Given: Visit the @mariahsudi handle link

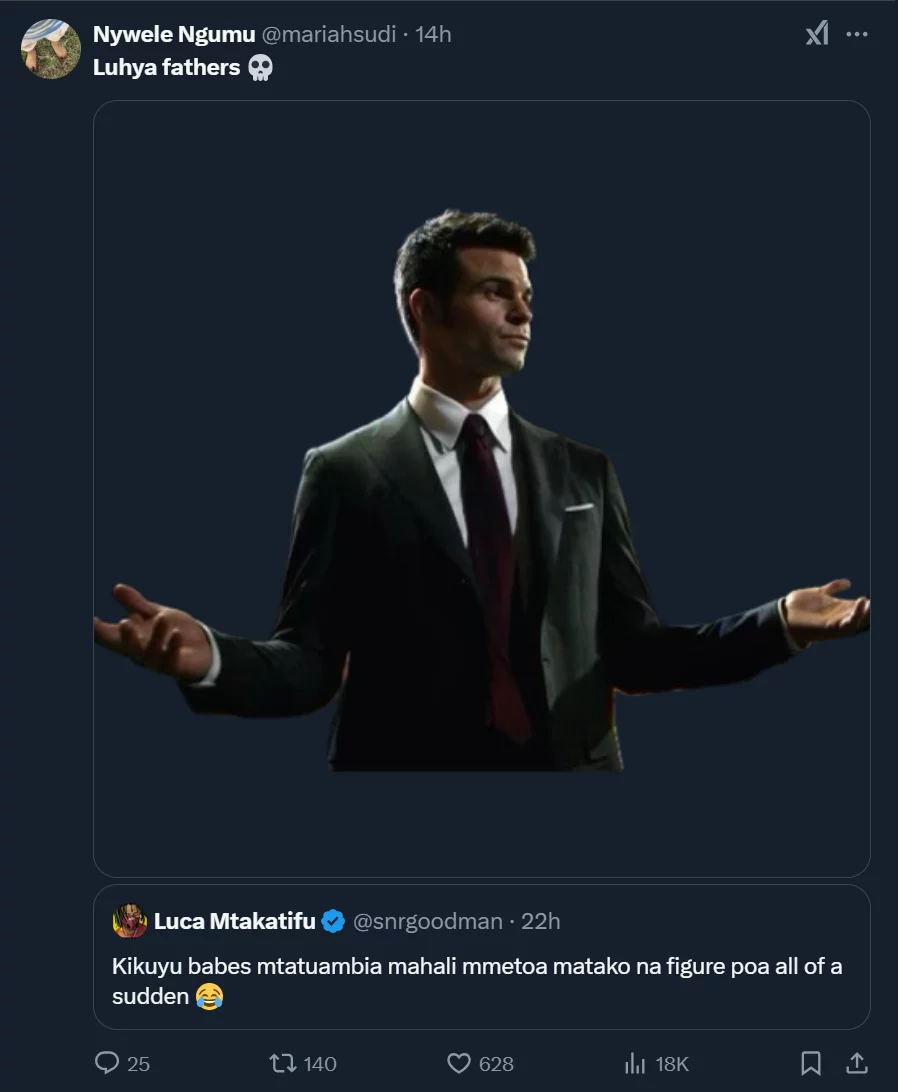Looking at the screenshot, I should [328, 34].
